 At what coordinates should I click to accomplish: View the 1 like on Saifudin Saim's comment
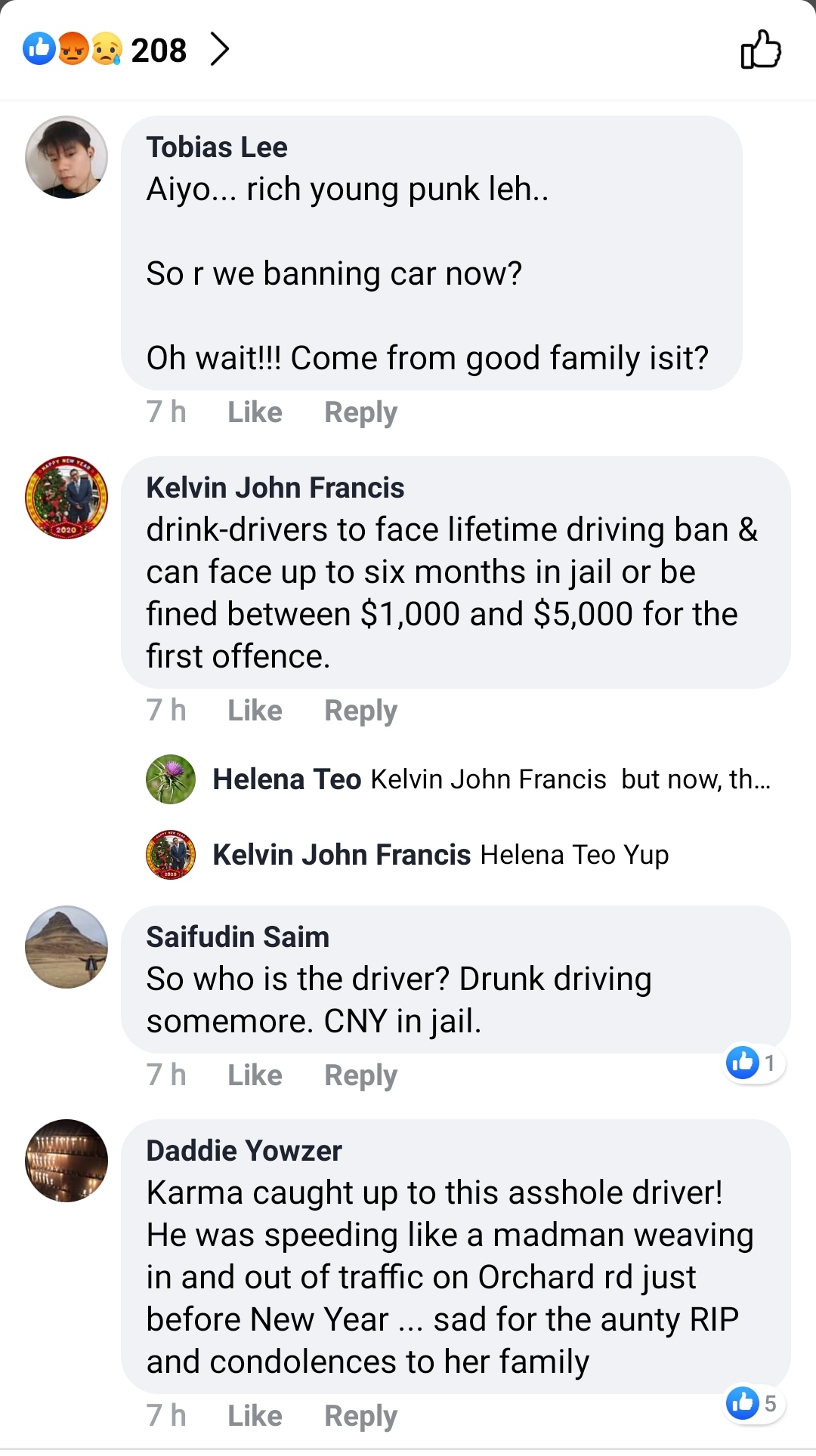[753, 1063]
